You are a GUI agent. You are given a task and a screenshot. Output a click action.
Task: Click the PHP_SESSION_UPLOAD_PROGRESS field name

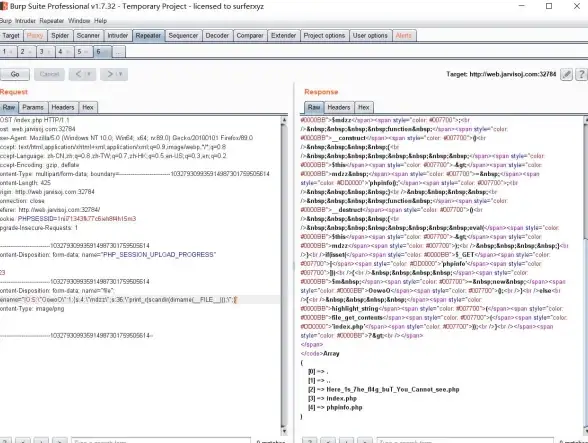(x=159, y=255)
